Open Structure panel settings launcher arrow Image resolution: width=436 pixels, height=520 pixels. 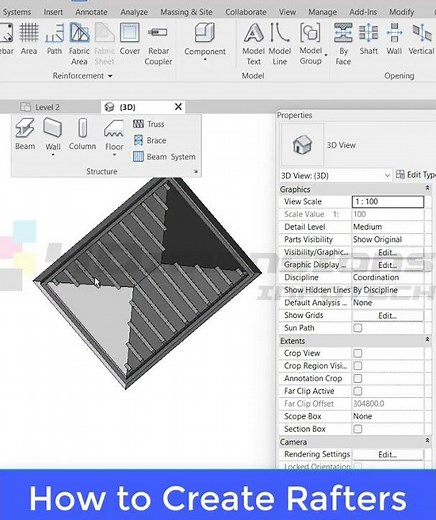coord(196,172)
